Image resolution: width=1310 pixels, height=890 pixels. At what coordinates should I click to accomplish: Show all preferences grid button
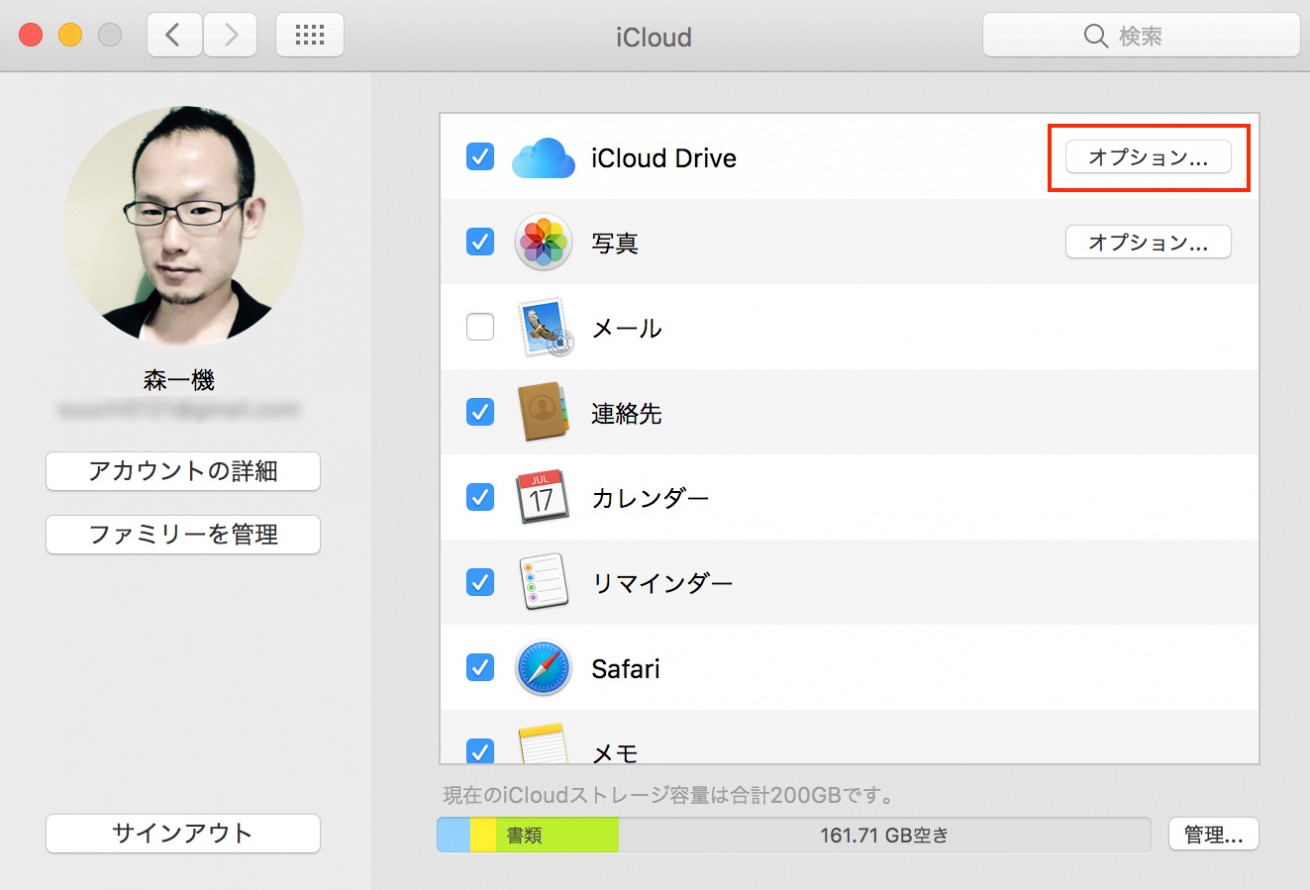point(309,36)
